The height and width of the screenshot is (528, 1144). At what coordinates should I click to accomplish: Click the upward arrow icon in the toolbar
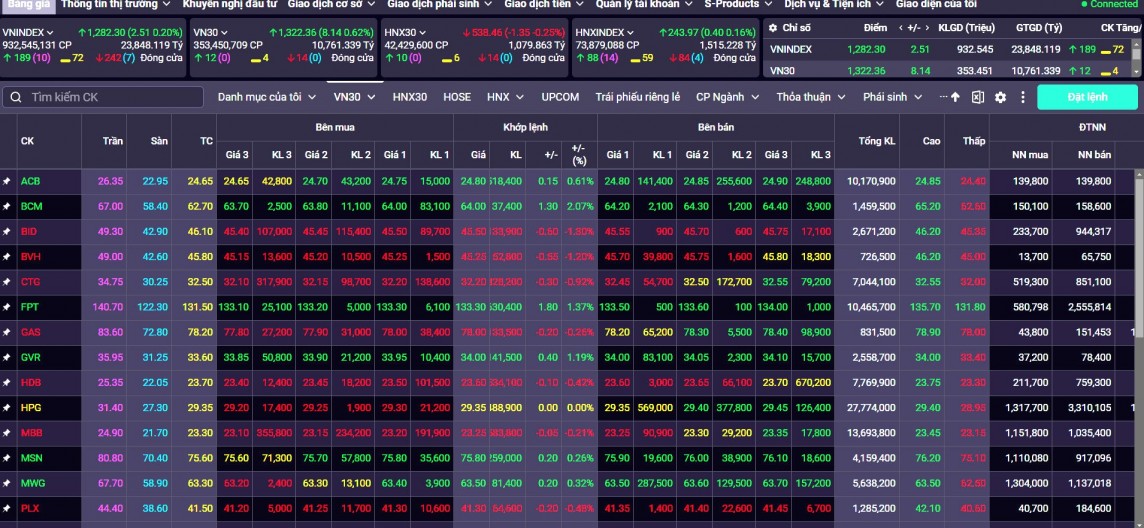tap(955, 97)
